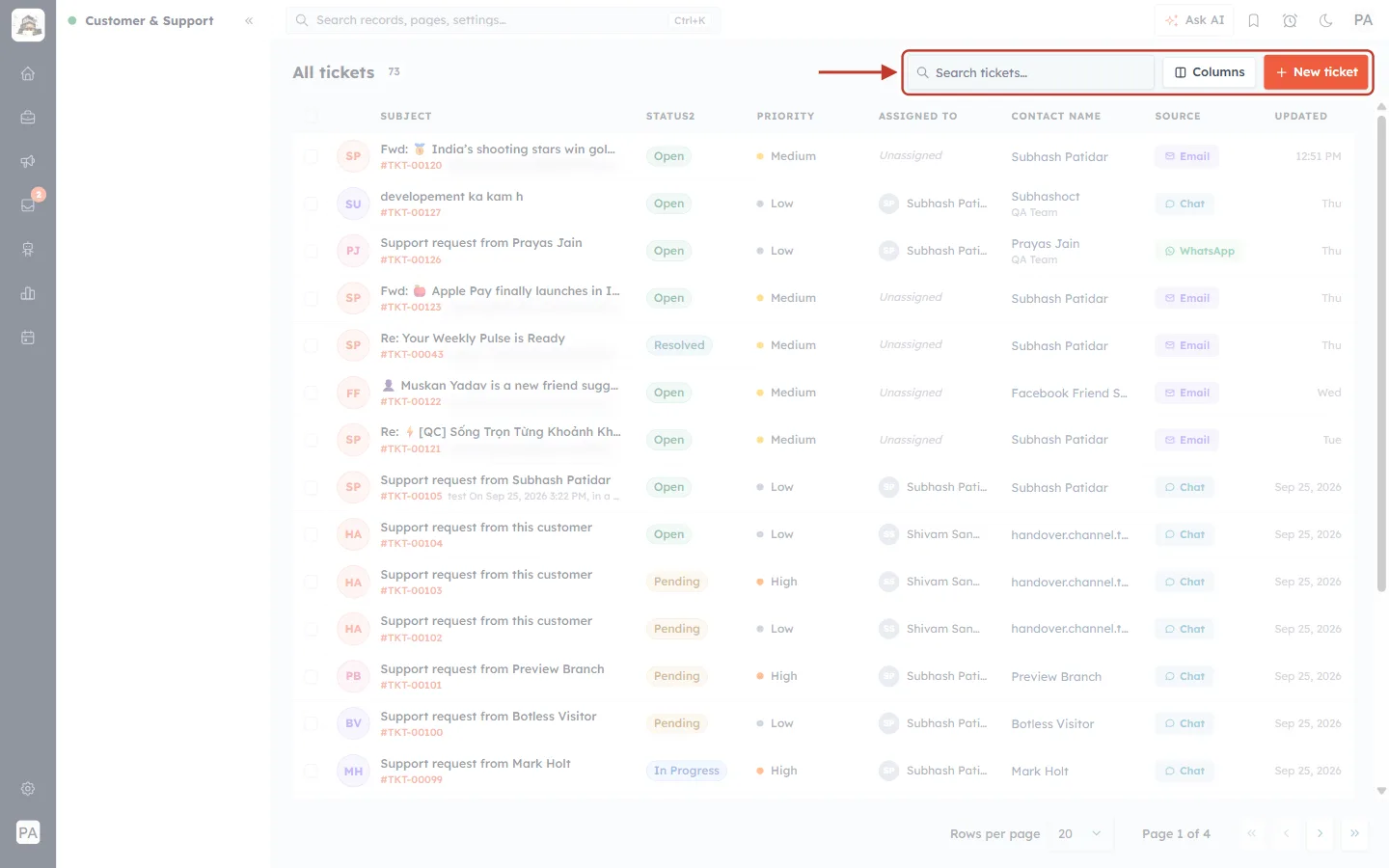Jump to the last page arrow

[x=1354, y=833]
